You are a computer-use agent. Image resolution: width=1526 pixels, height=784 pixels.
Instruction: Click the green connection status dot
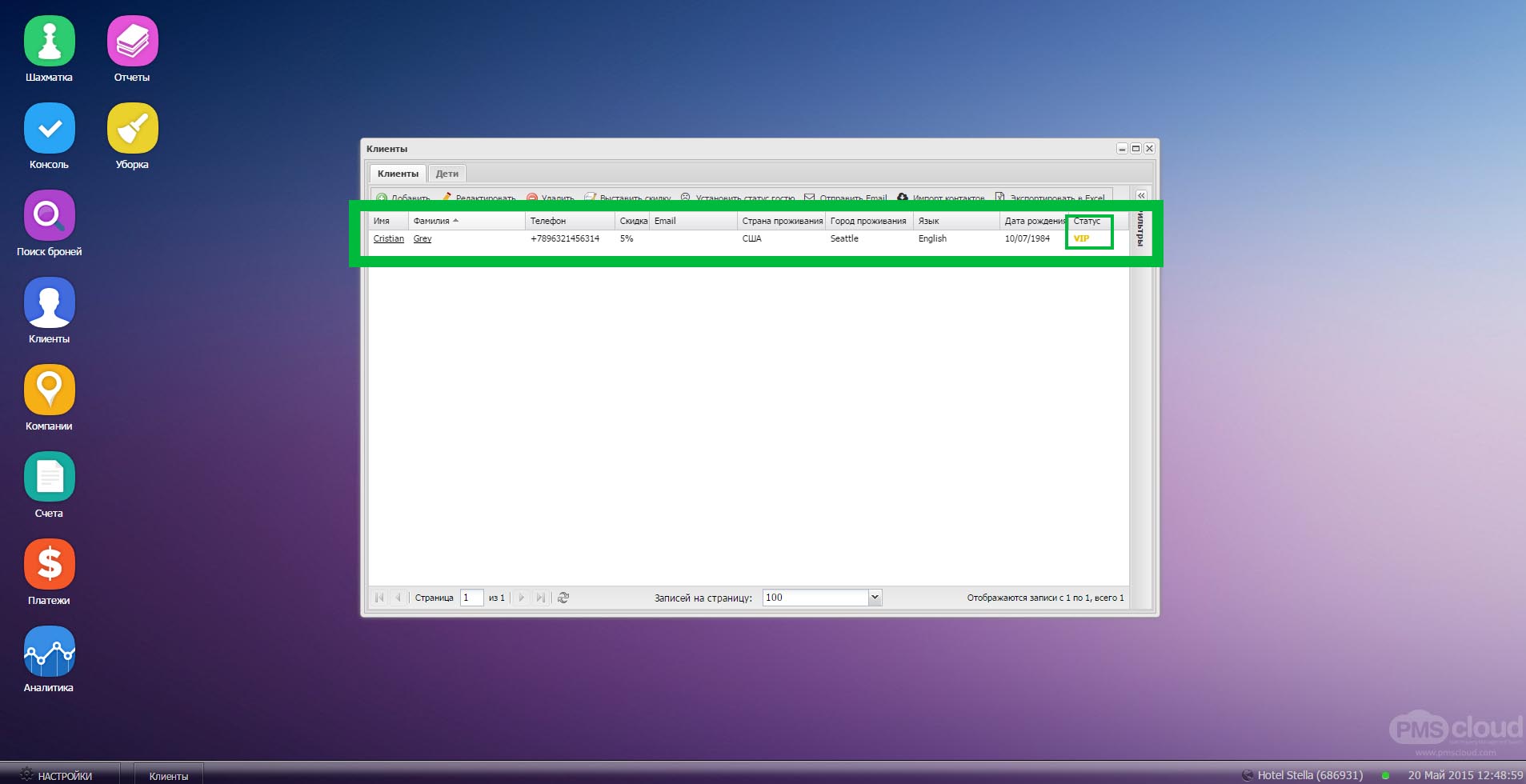[x=1385, y=775]
